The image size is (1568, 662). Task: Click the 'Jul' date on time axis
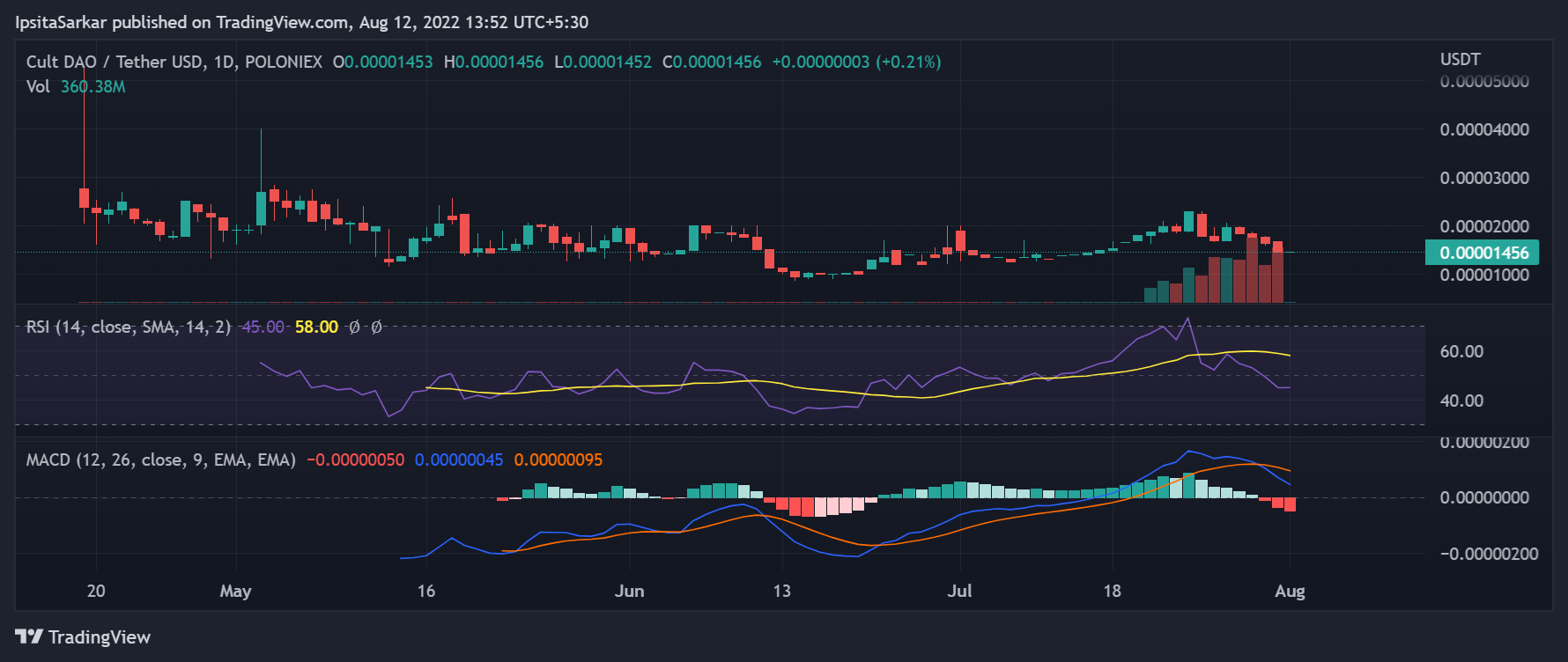coord(959,591)
